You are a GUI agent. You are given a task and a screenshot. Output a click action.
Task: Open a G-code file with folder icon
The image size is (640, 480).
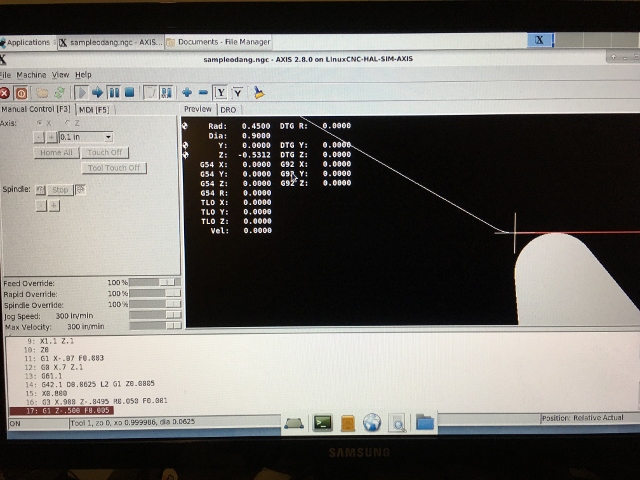(42, 93)
